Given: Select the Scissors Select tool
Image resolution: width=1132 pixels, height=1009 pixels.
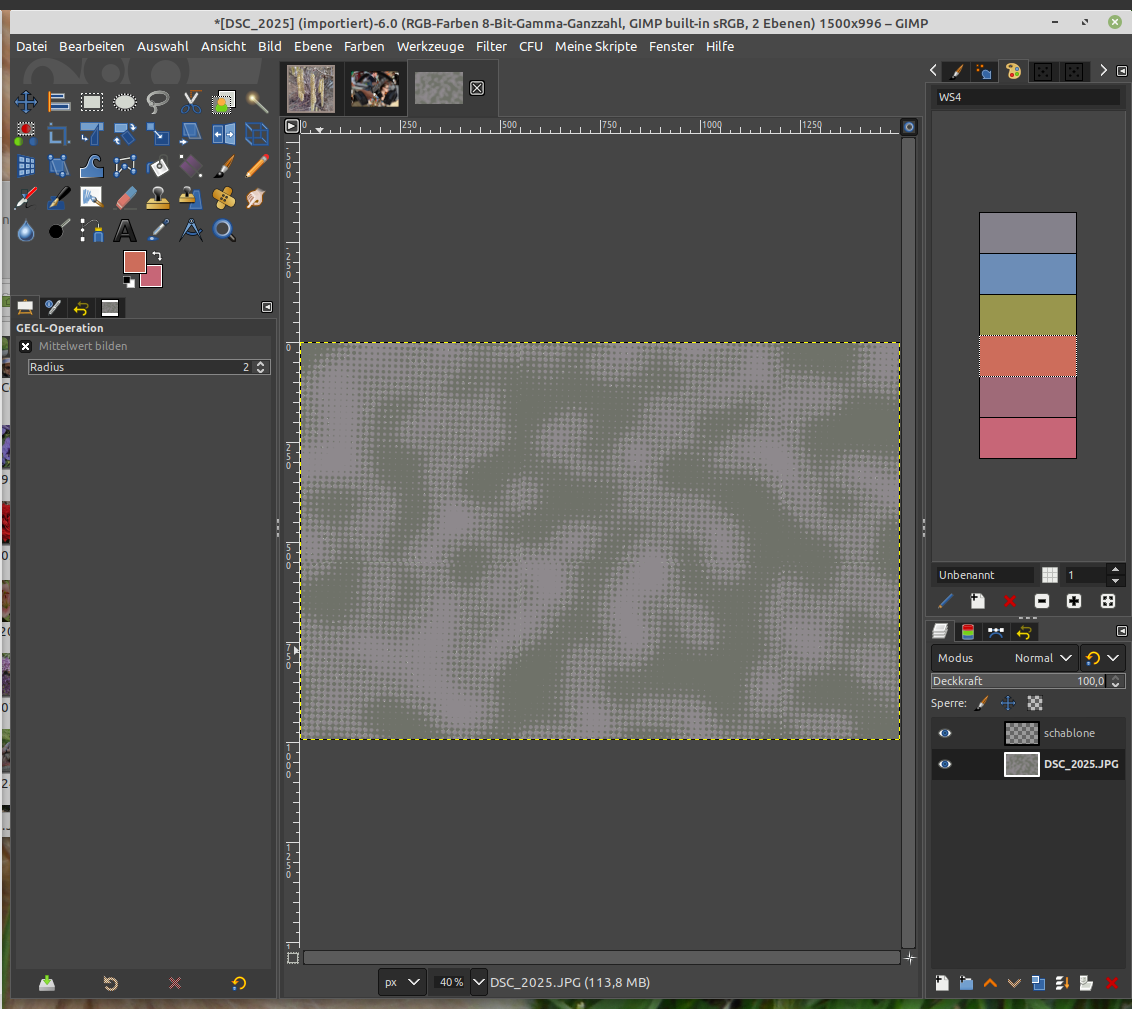Looking at the screenshot, I should (x=191, y=102).
